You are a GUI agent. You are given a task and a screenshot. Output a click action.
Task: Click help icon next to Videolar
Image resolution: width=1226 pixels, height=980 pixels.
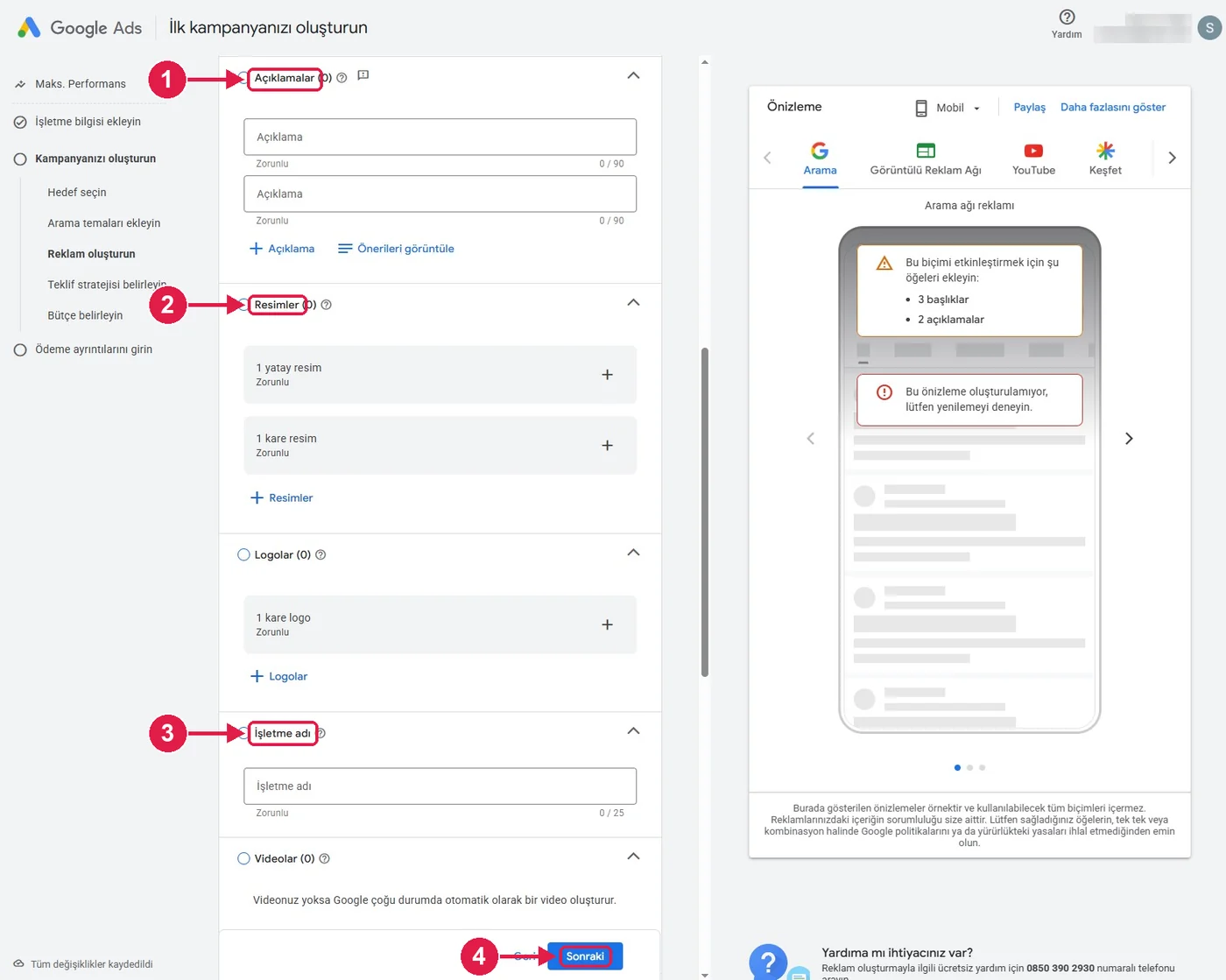pos(325,858)
